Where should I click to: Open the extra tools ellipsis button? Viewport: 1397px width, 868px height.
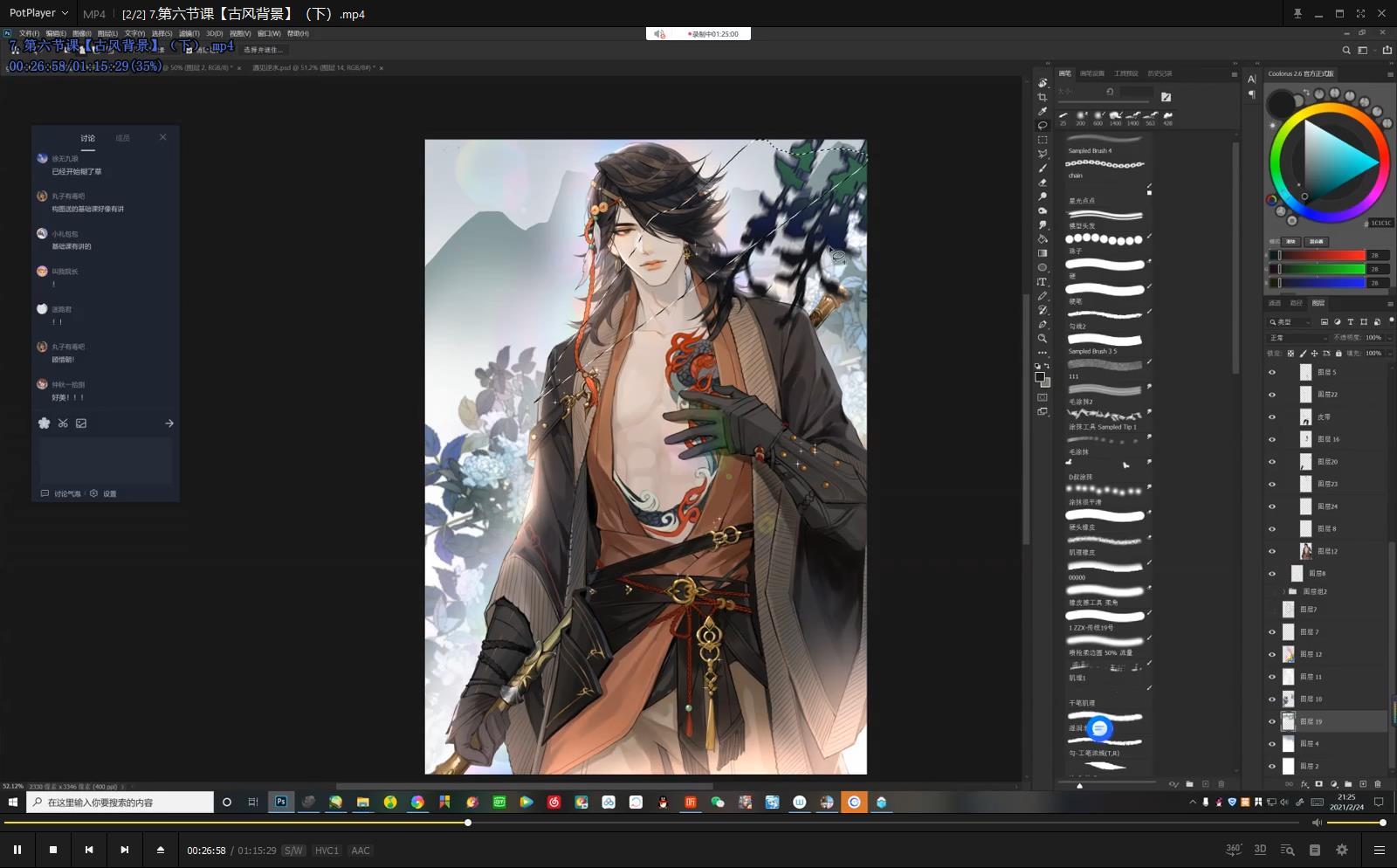(1043, 353)
